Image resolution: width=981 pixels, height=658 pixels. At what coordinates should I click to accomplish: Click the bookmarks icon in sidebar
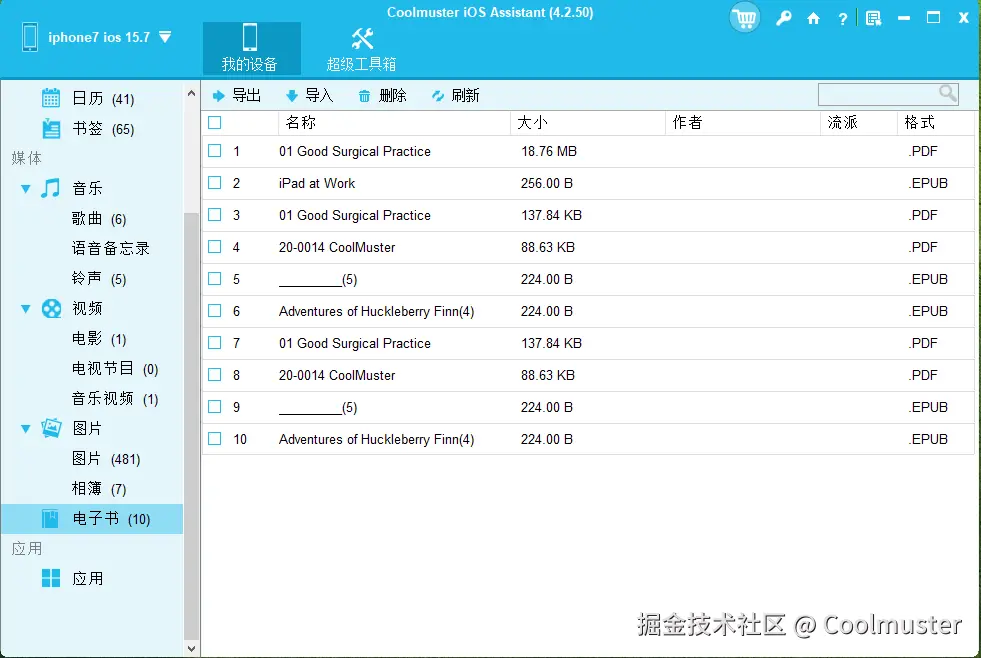point(51,128)
